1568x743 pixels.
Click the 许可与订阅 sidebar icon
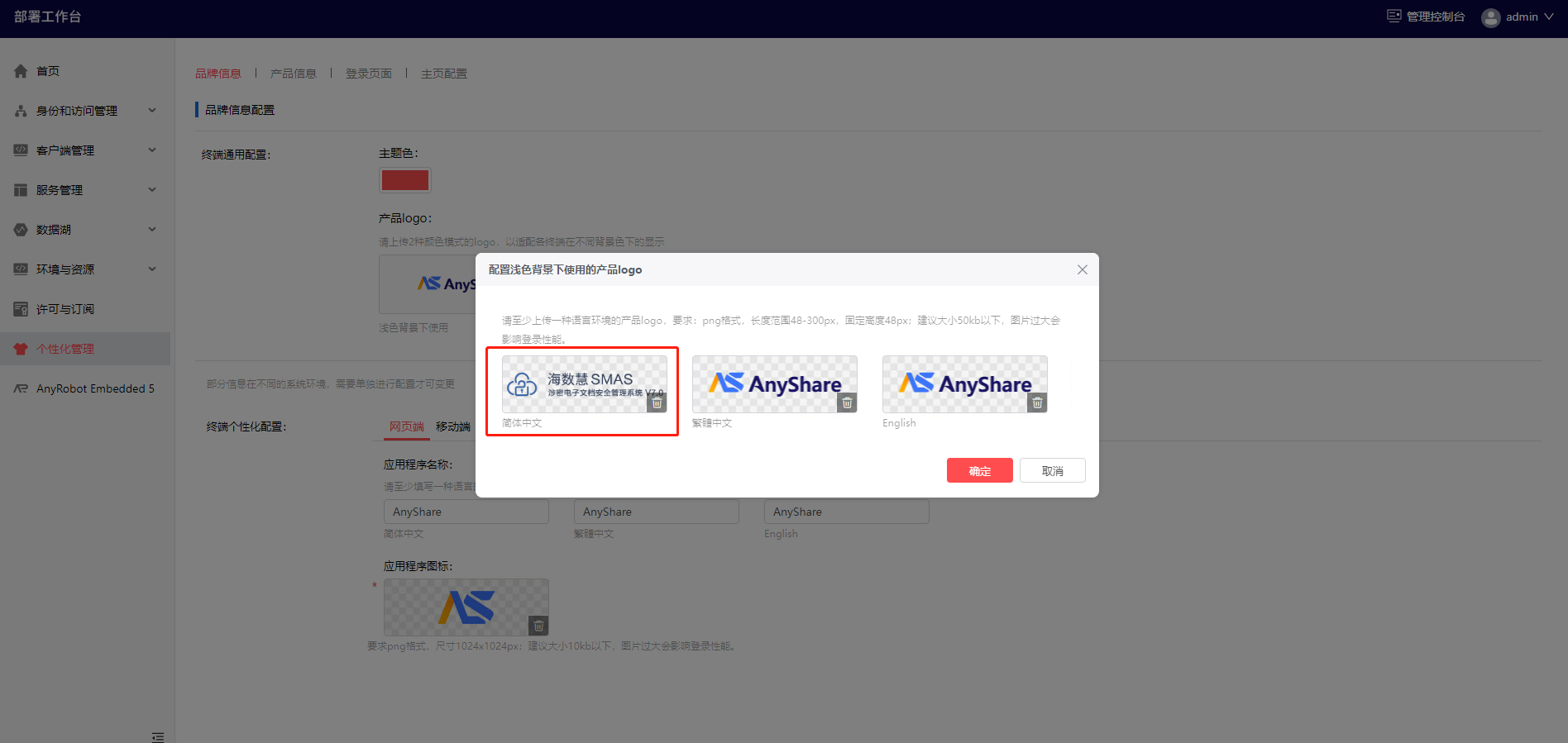pos(21,309)
